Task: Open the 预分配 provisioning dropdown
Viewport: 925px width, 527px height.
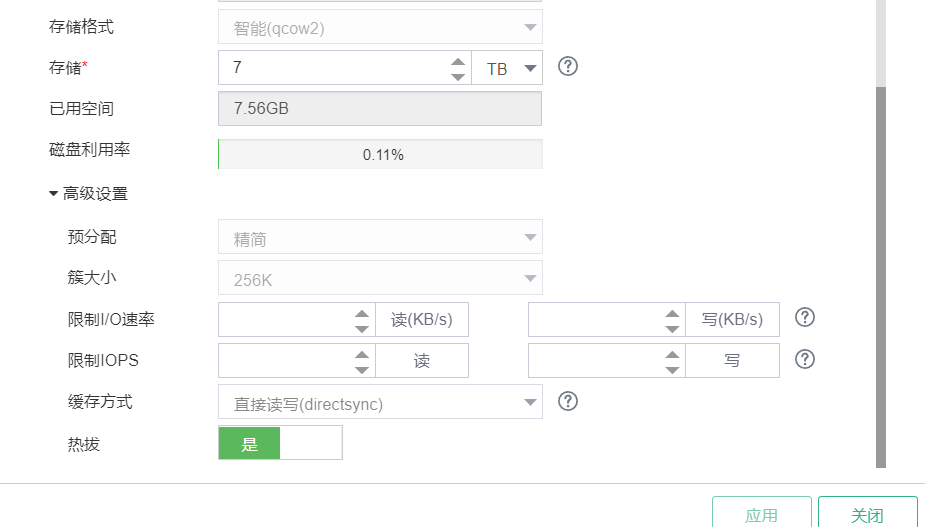Action: tap(380, 238)
